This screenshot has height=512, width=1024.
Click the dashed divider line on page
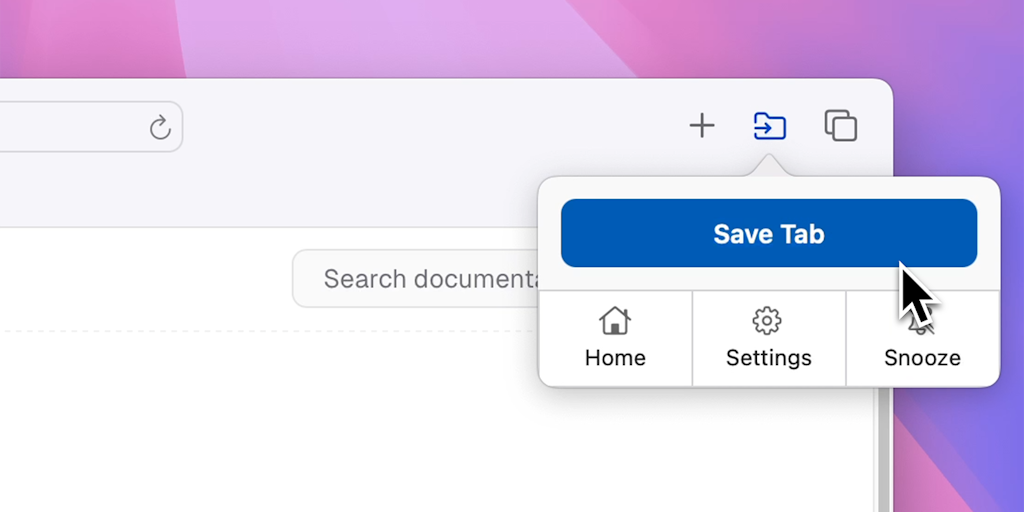pos(150,330)
